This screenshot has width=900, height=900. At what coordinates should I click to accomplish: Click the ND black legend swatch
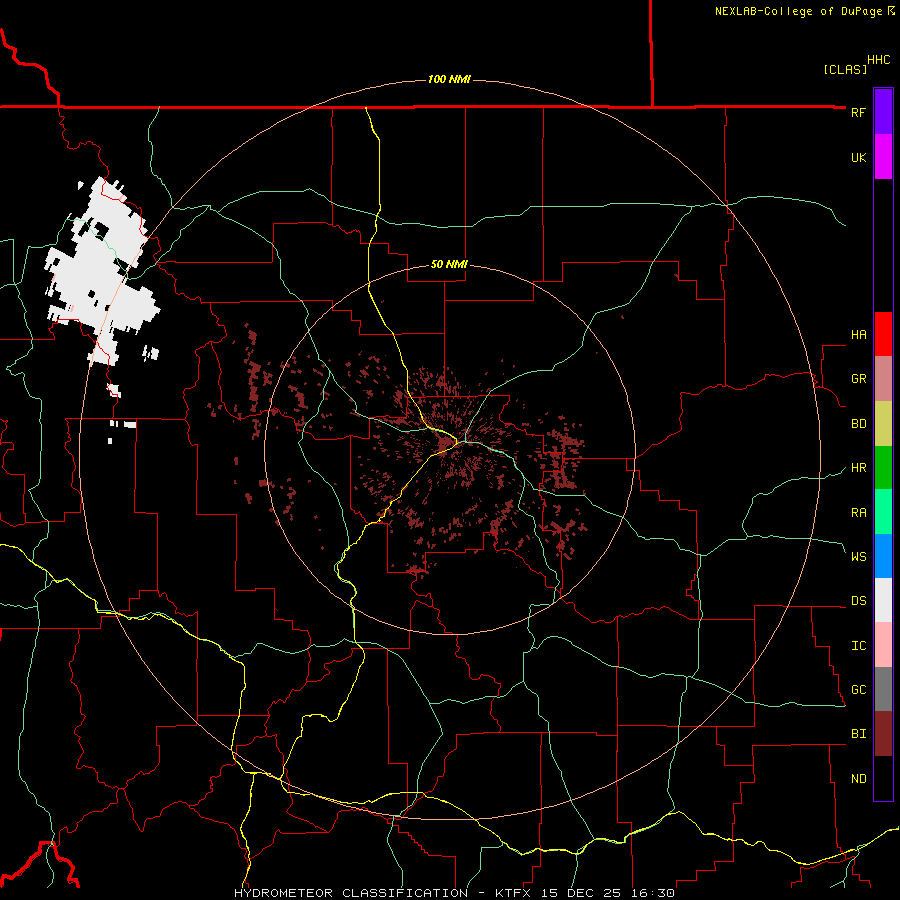coord(883,778)
